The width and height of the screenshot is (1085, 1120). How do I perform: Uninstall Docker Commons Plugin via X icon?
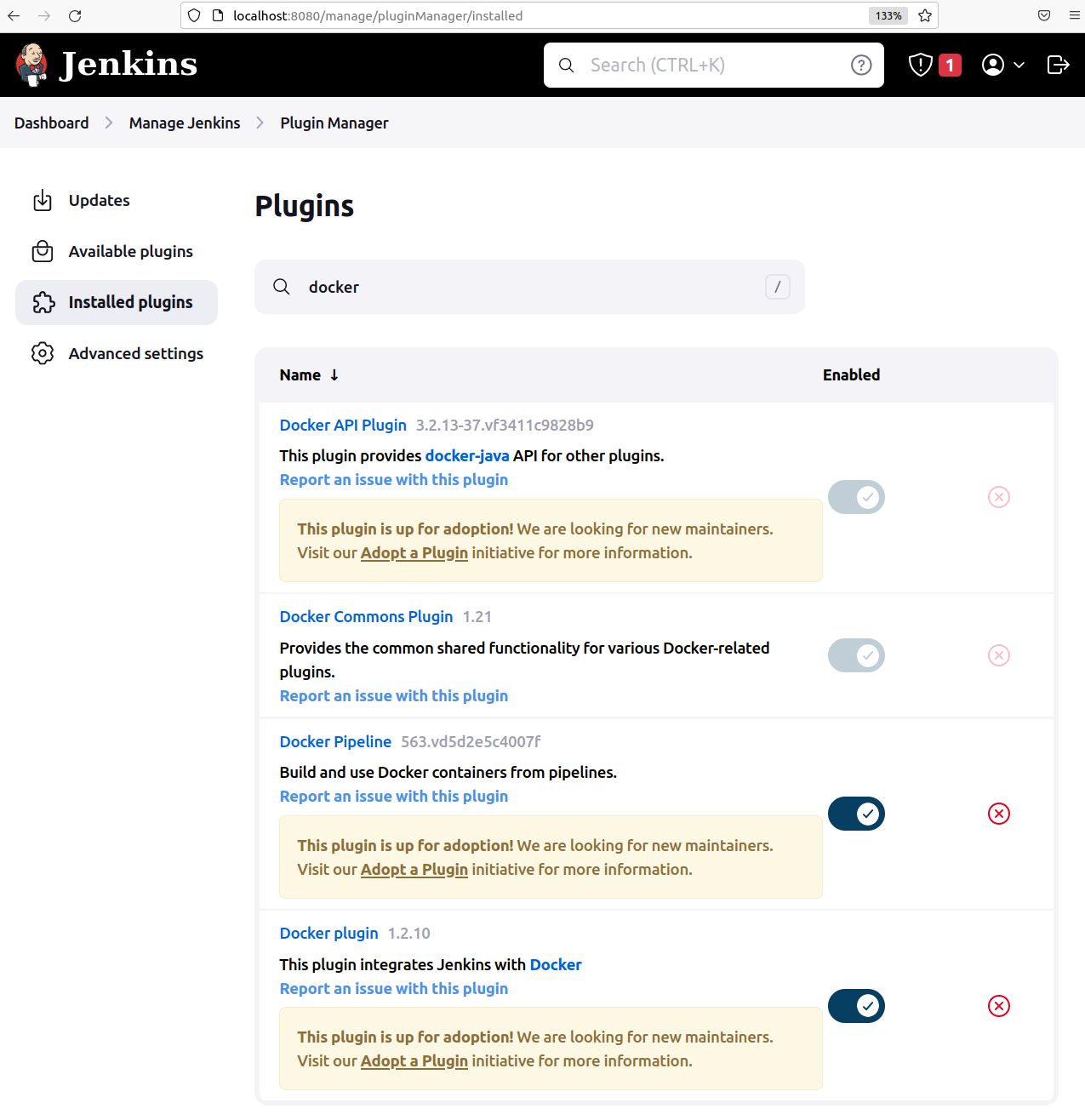pos(999,655)
